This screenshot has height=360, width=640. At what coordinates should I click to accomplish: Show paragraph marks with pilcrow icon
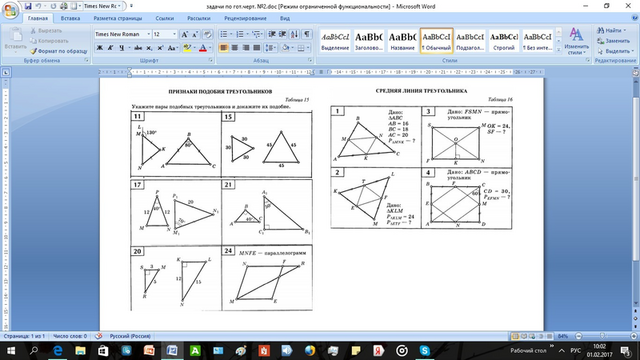click(307, 34)
